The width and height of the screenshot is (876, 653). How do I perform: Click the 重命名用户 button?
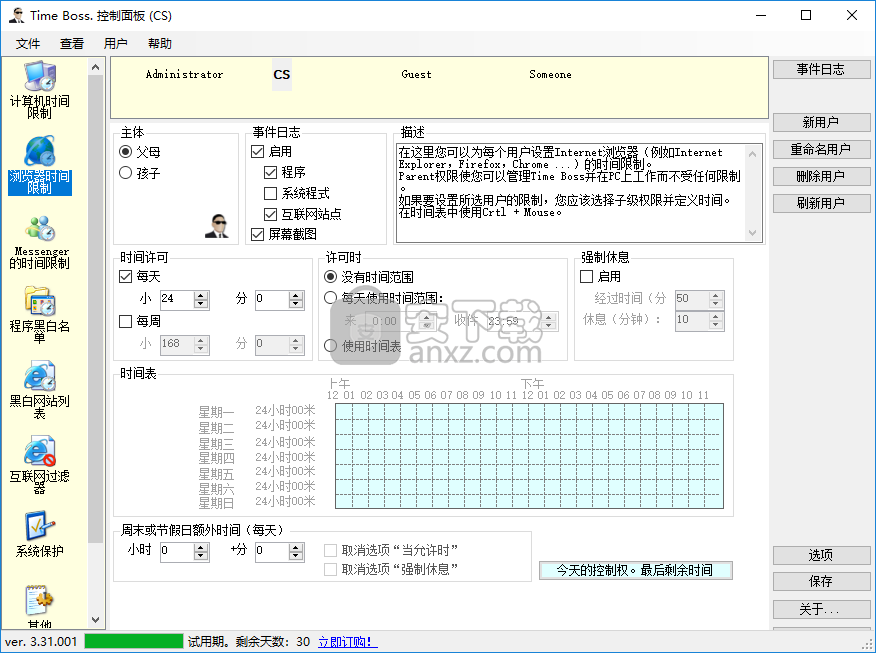tap(821, 149)
